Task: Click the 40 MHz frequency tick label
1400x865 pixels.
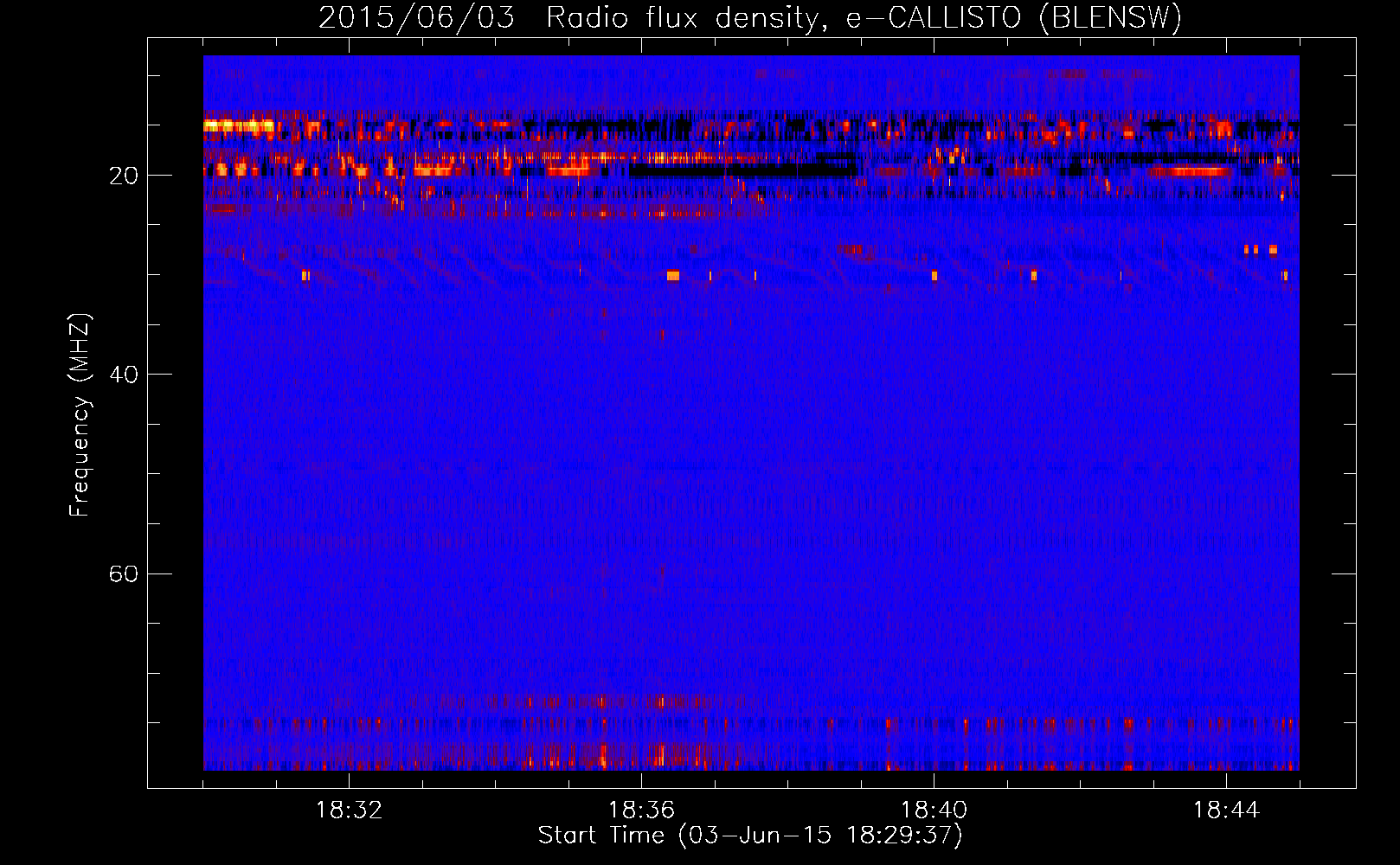Action: point(123,375)
